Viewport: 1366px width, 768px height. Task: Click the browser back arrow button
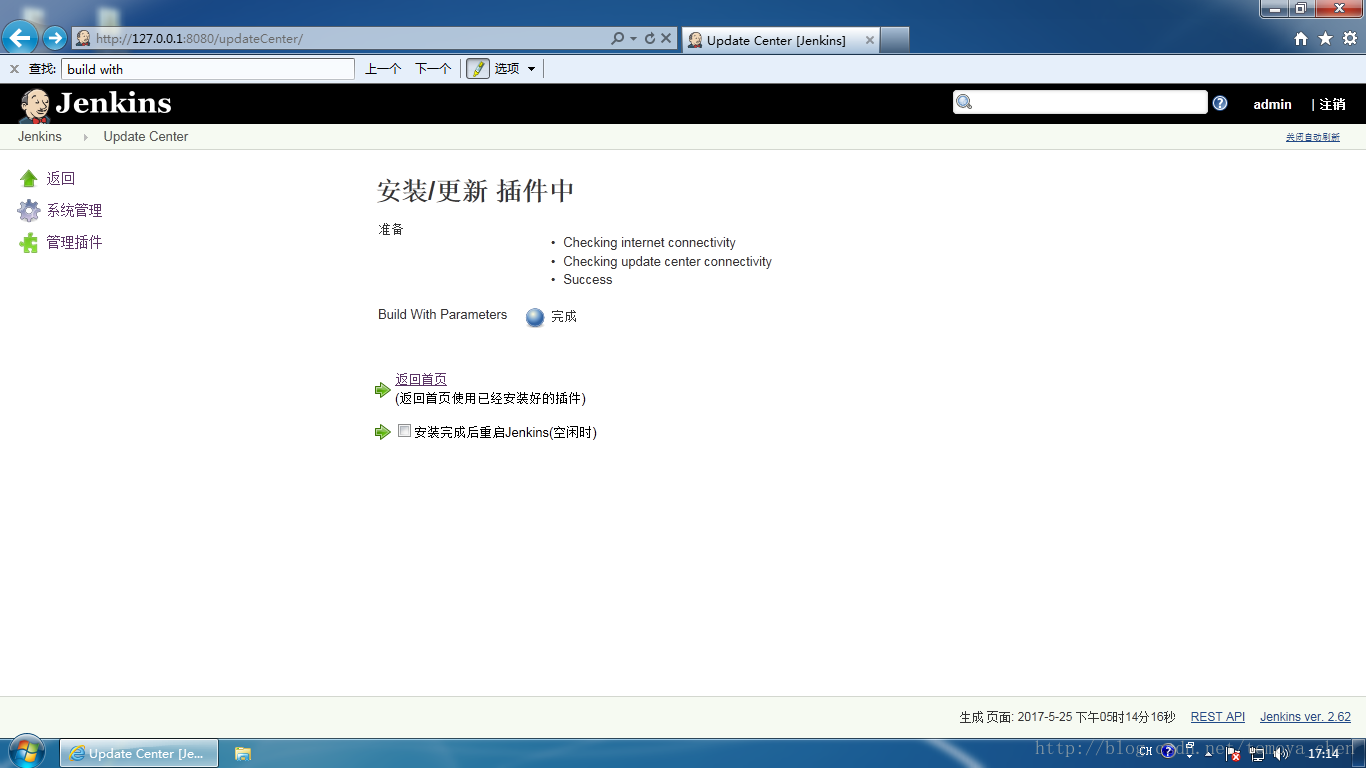pos(20,38)
